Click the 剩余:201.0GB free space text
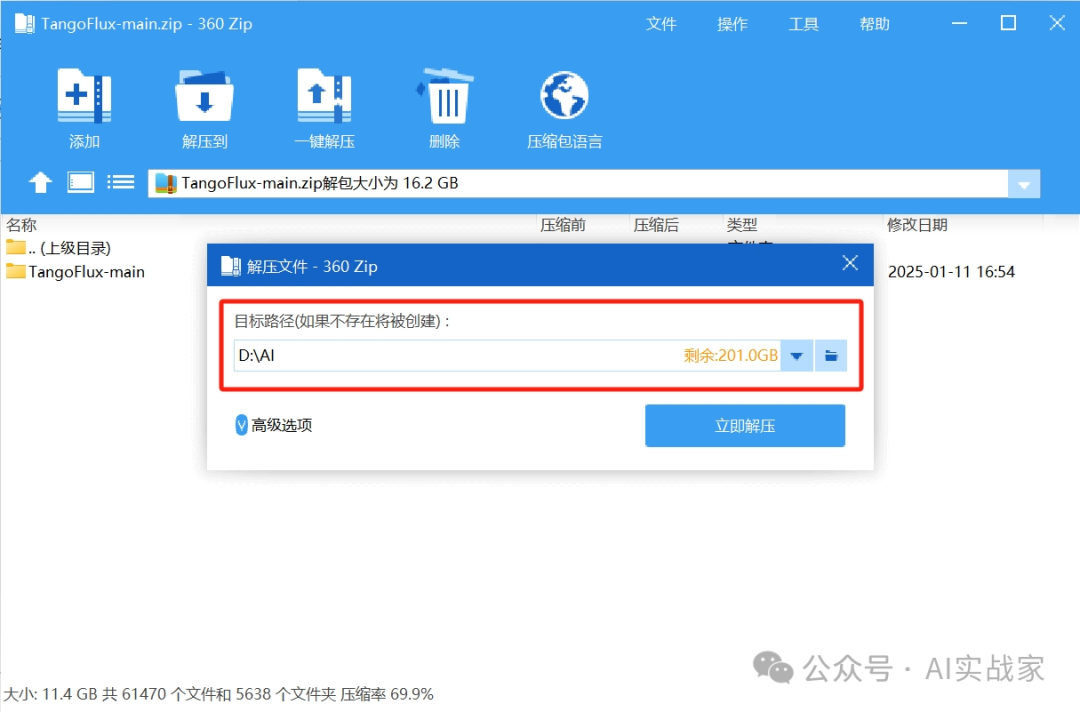This screenshot has width=1080, height=712. 731,355
